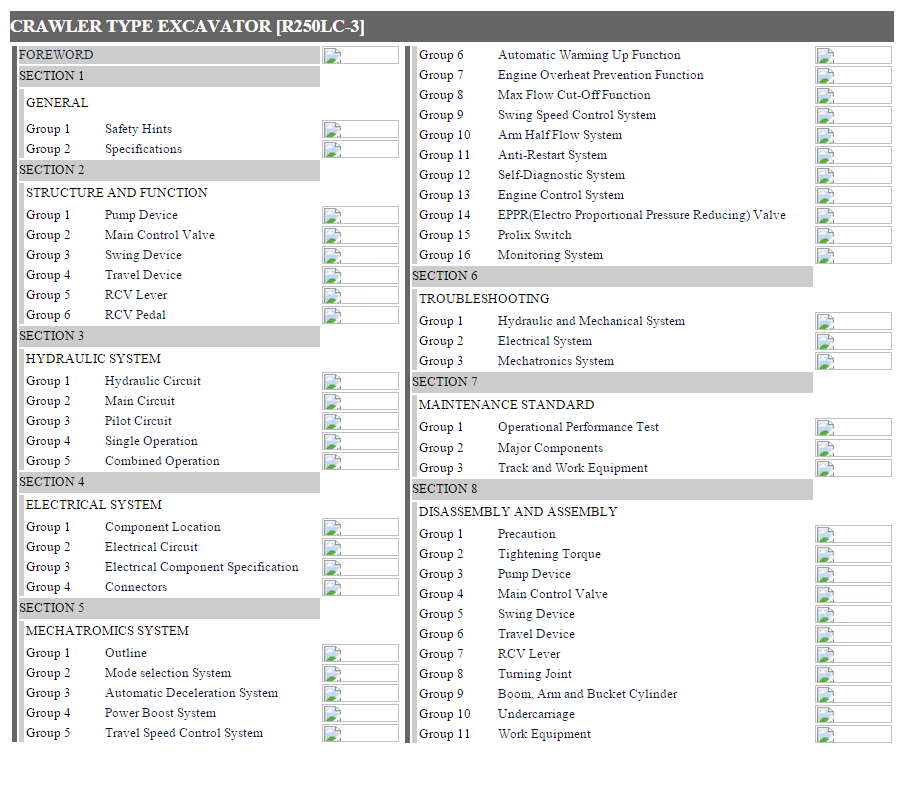The image size is (905, 807).
Task: Click Travel Speed Control System text
Action: 184,733
